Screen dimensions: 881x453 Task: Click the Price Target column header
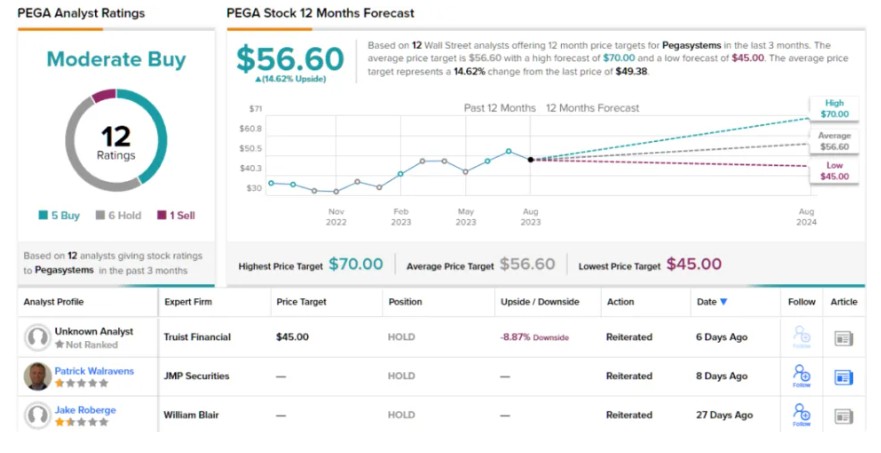[x=301, y=302]
